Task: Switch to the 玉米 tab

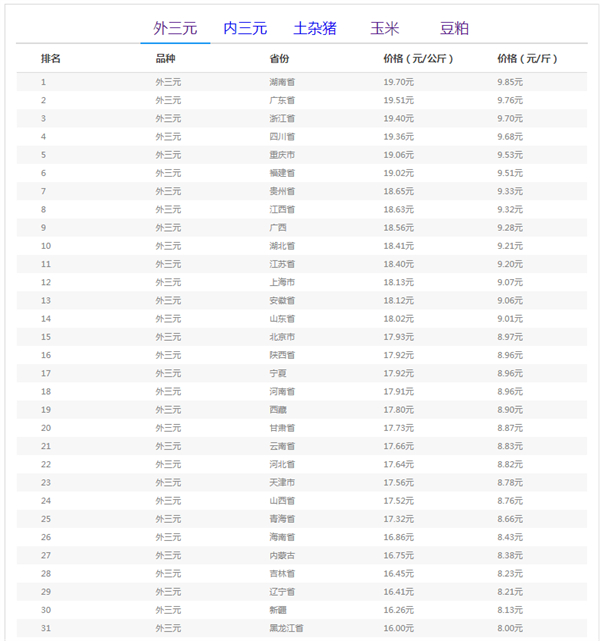Action: click(385, 29)
